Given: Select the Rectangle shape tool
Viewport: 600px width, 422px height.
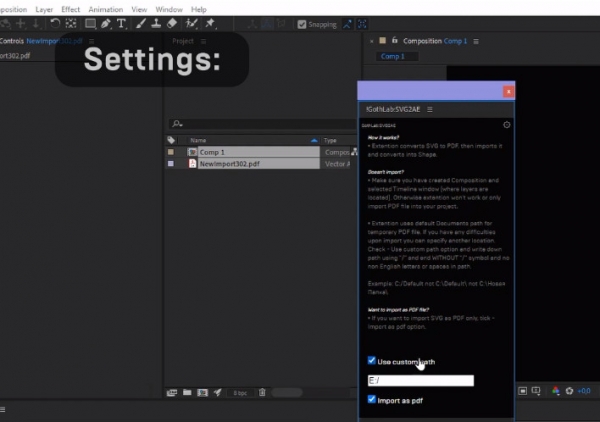Looking at the screenshot, I should pos(88,23).
